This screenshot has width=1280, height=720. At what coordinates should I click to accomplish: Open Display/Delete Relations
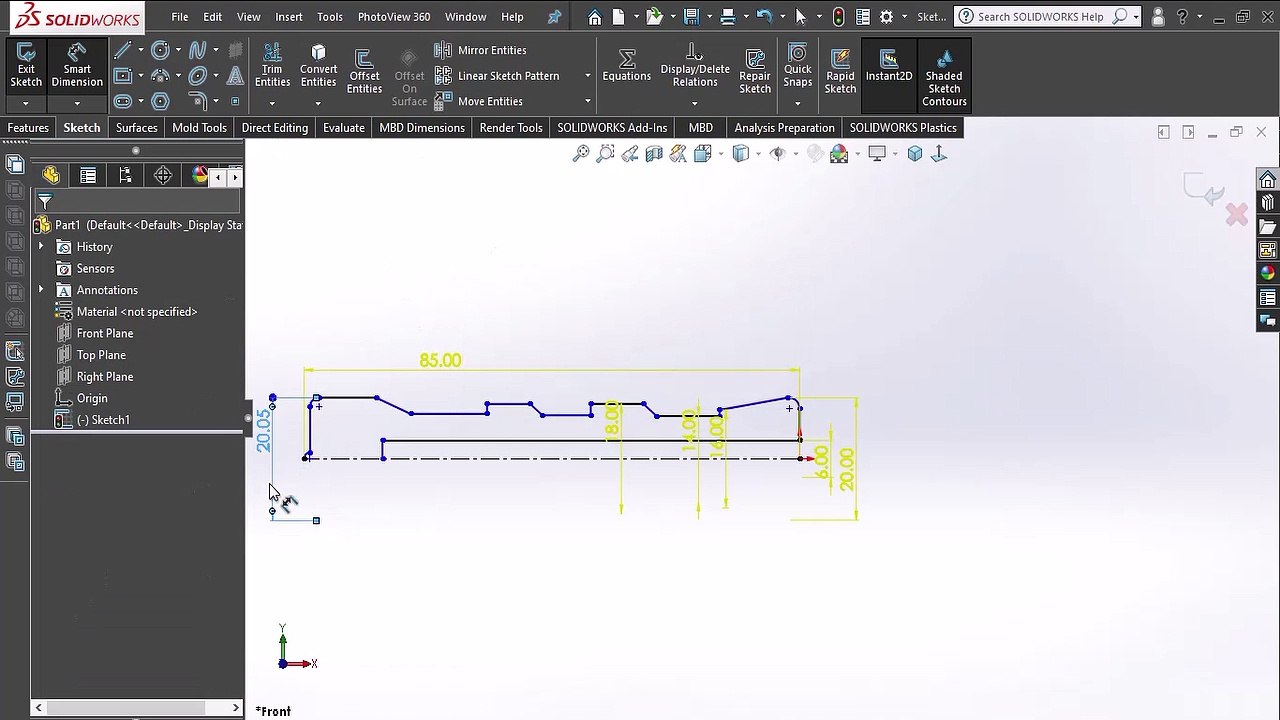click(x=695, y=66)
